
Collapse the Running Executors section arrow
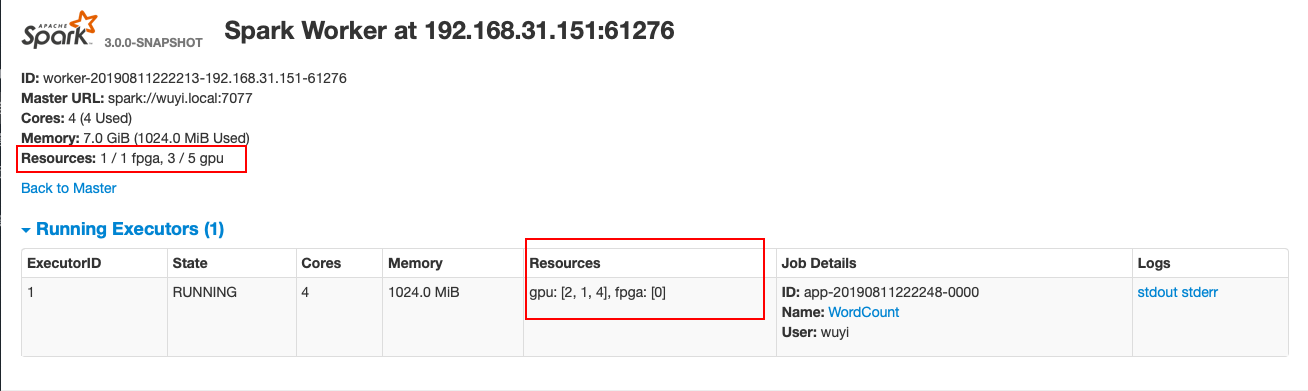pos(27,230)
